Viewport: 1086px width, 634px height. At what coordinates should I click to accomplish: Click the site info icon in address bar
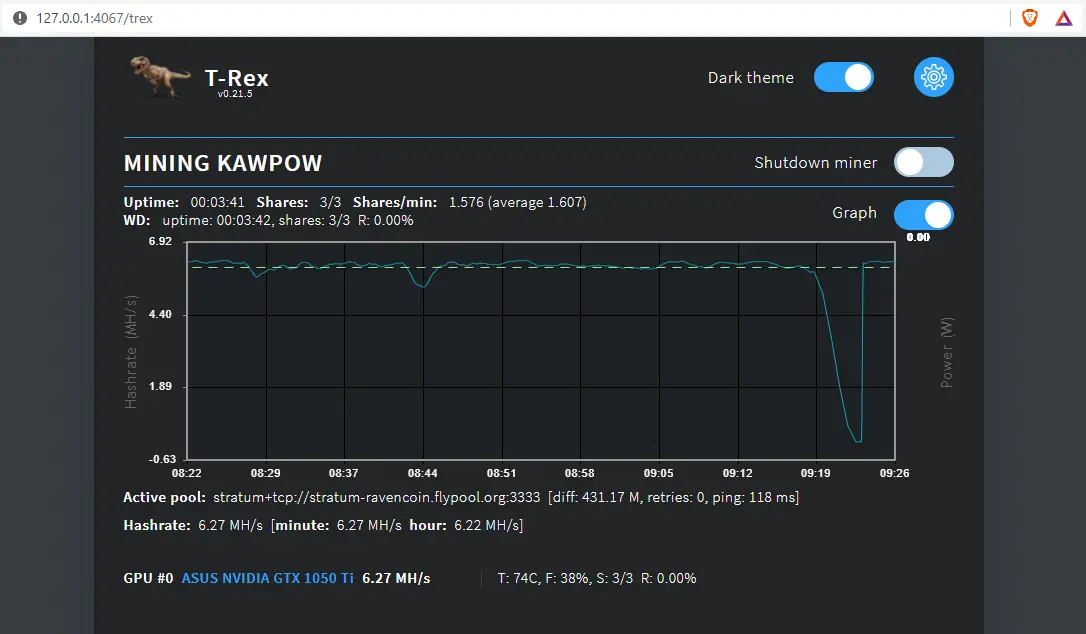(x=20, y=18)
